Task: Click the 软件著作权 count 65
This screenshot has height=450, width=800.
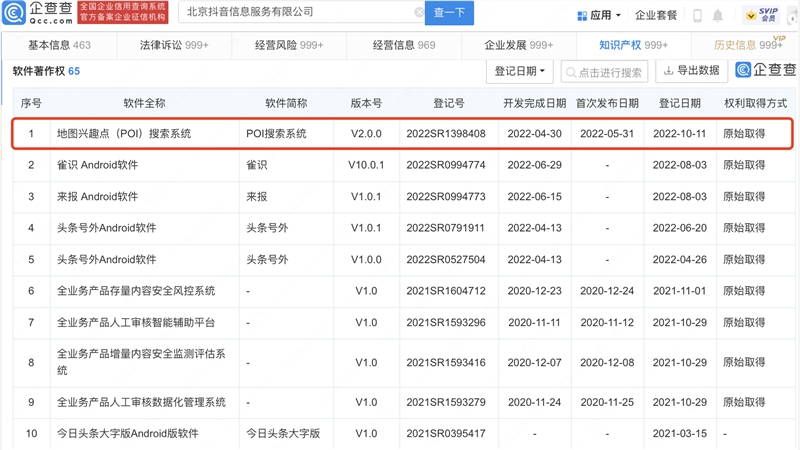Action: [x=74, y=71]
